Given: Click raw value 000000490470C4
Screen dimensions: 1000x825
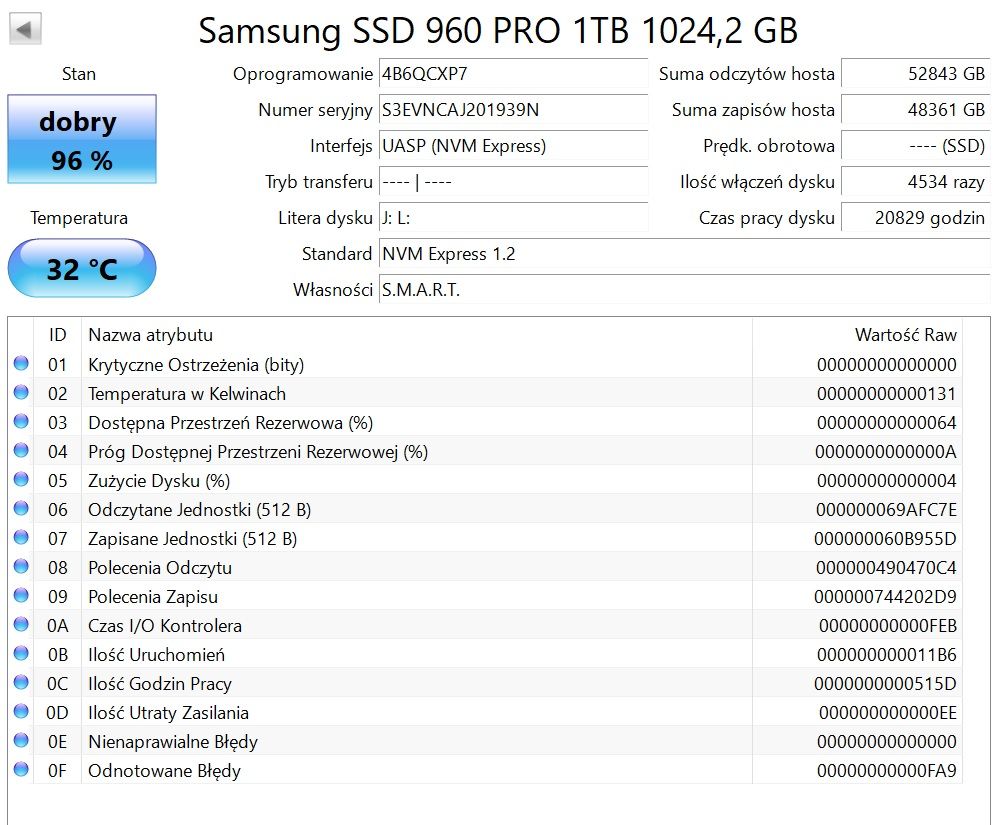Looking at the screenshot, I should tap(886, 567).
